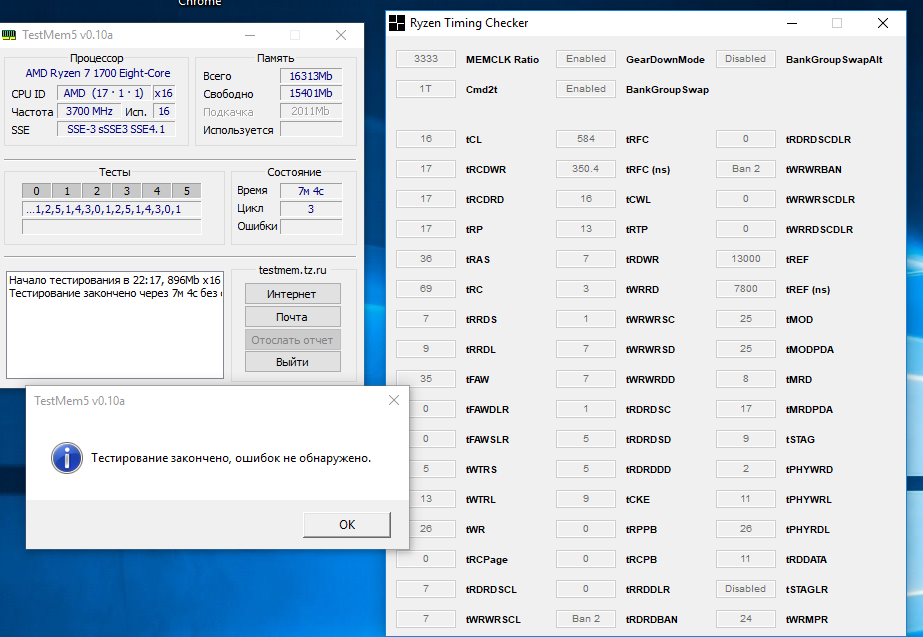Select test 4 box in Тесты
The image size is (923, 637).
pos(157,191)
